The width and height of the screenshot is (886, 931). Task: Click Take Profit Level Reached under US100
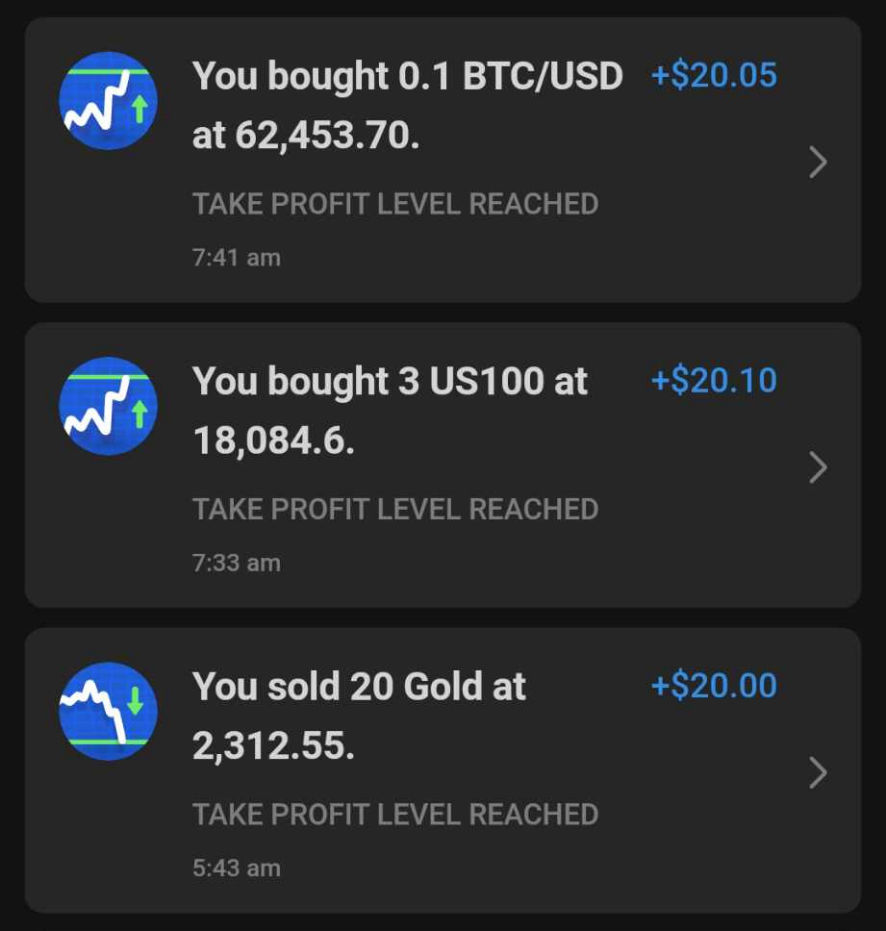[x=395, y=509]
